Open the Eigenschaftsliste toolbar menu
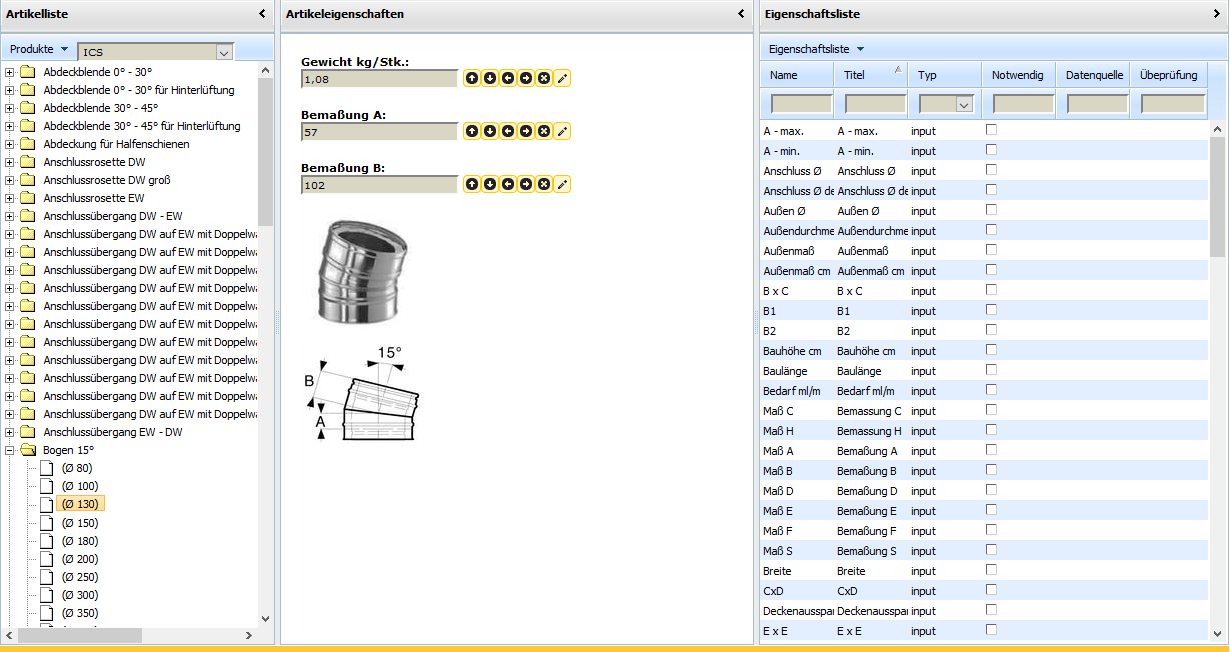The height and width of the screenshot is (652, 1230). (x=816, y=49)
